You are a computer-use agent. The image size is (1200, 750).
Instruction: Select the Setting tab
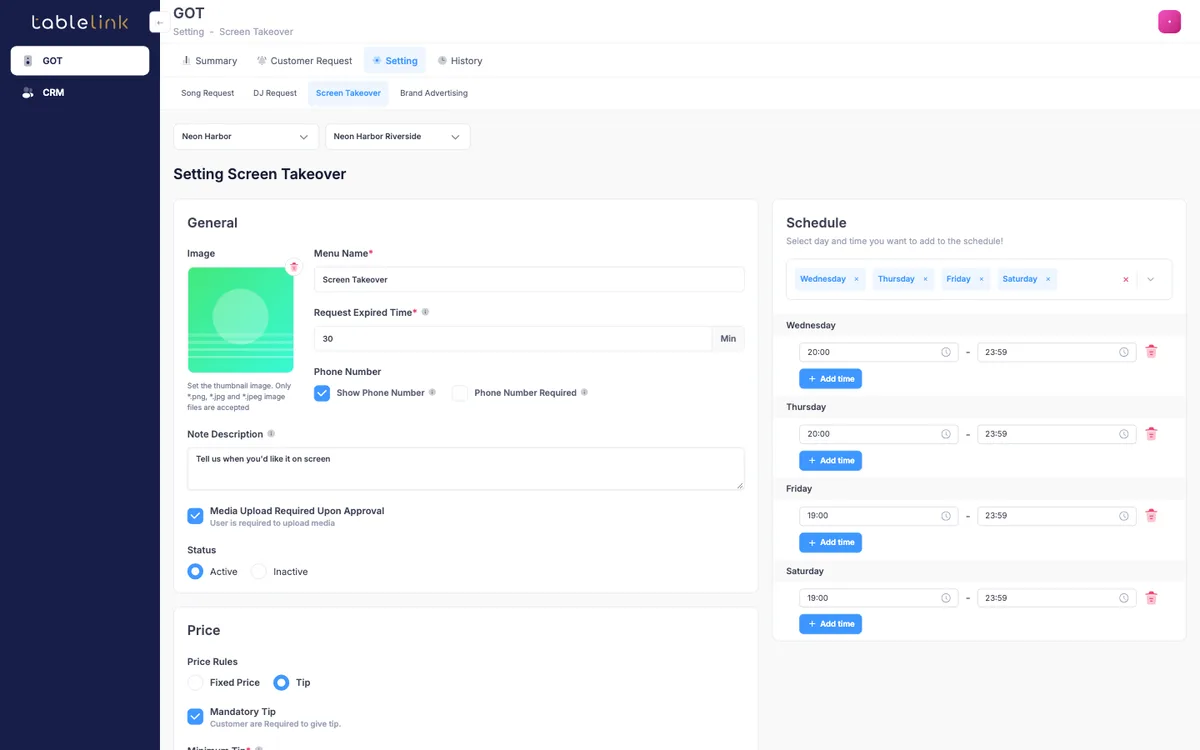tap(394, 61)
